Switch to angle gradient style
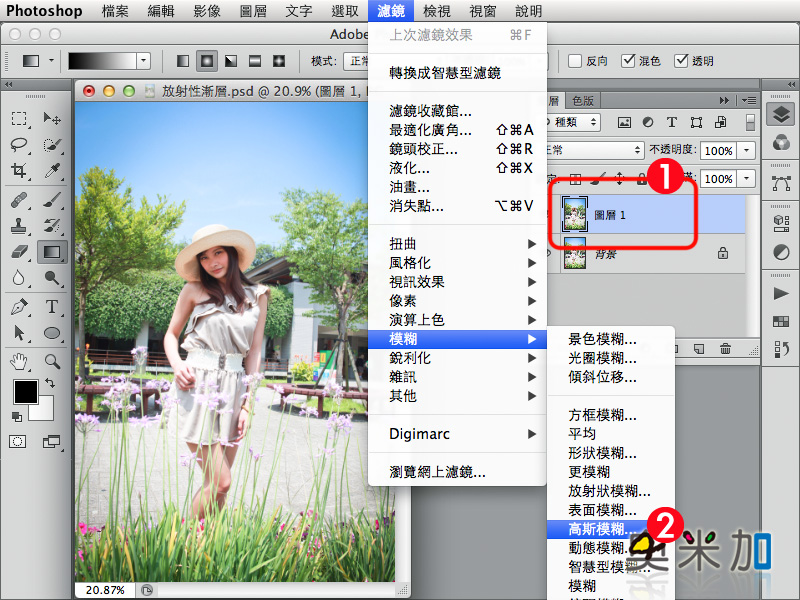Image resolution: width=800 pixels, height=600 pixels. [231, 61]
